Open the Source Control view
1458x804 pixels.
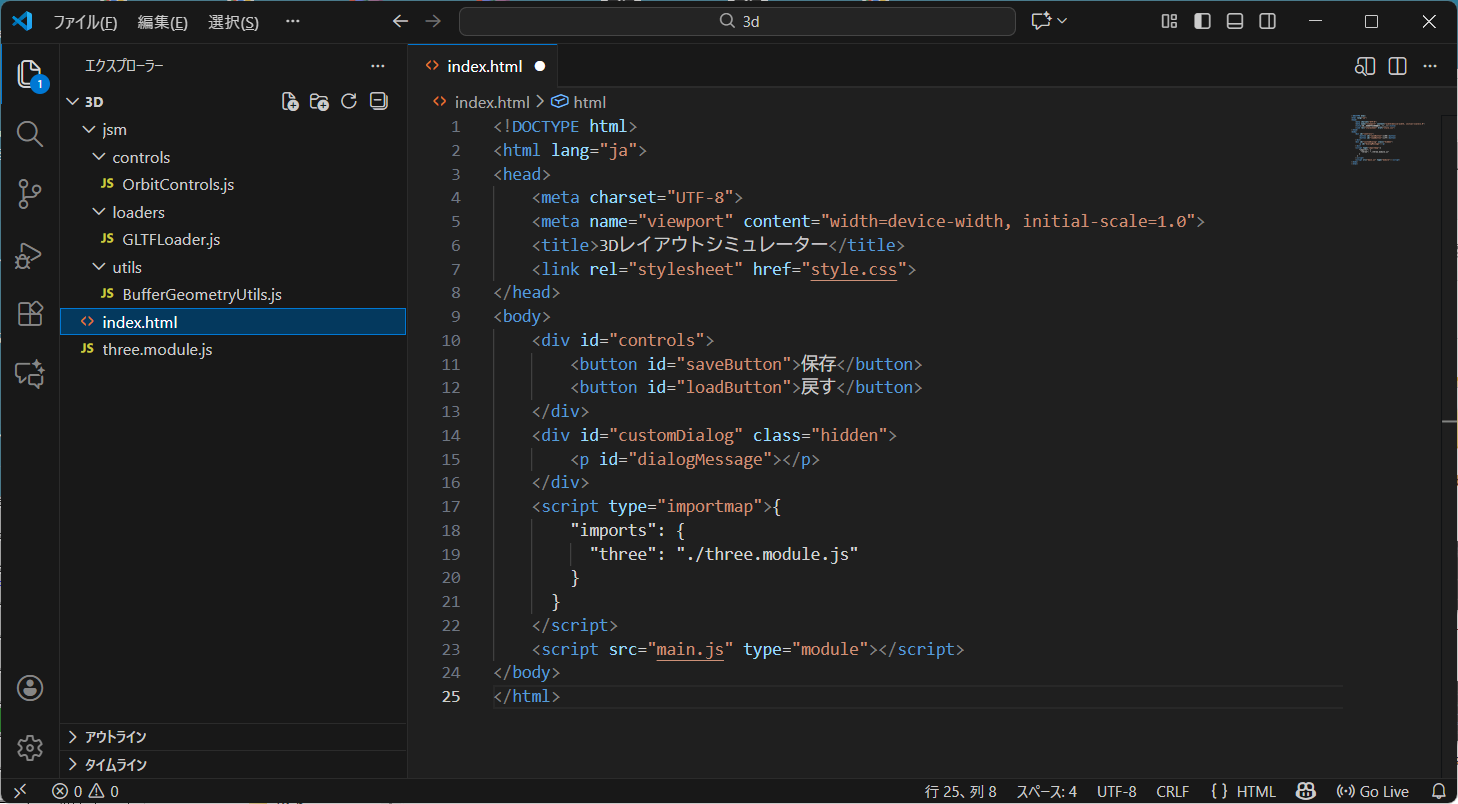pos(29,194)
